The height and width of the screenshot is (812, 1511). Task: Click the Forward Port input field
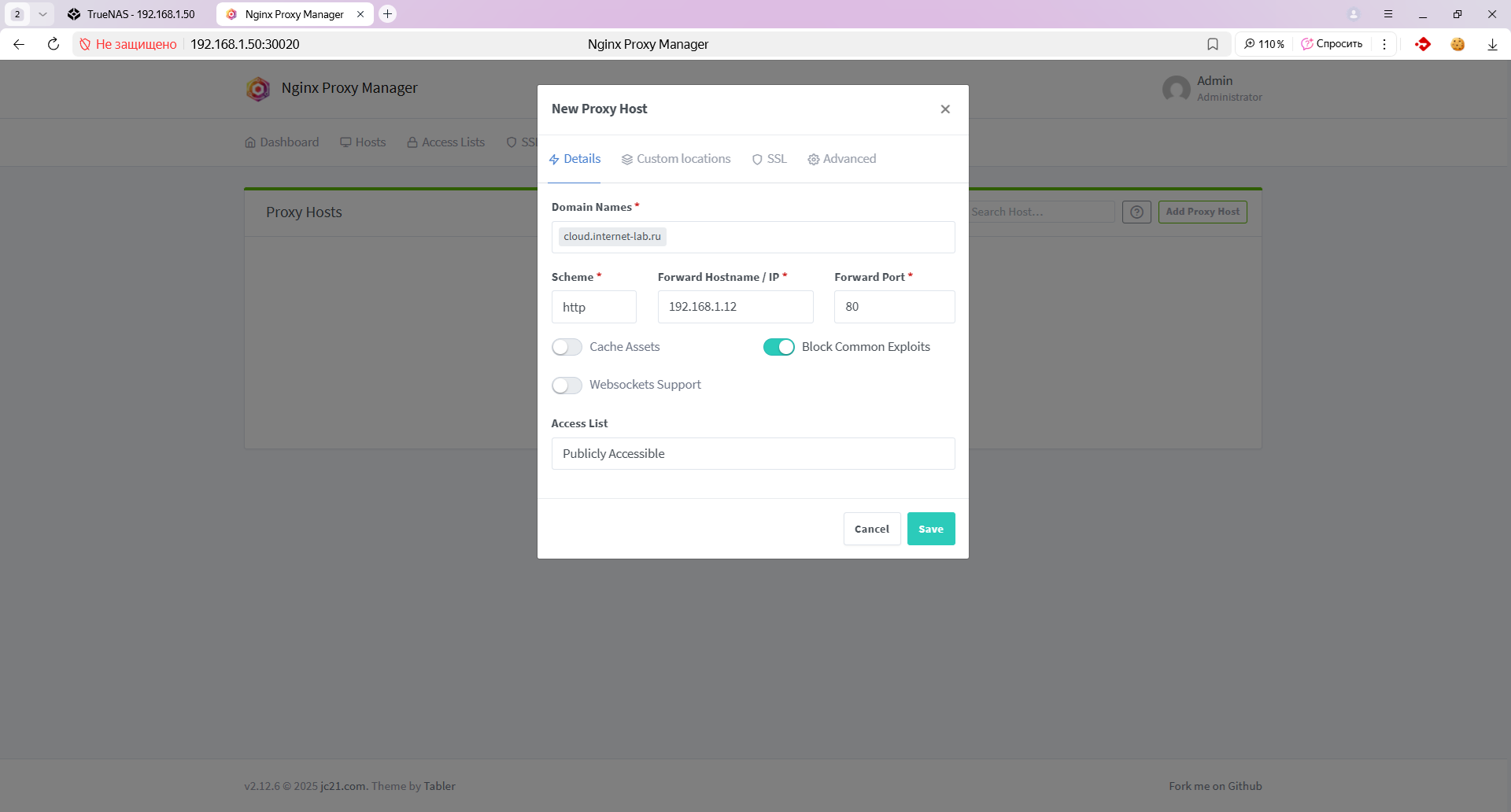click(894, 307)
